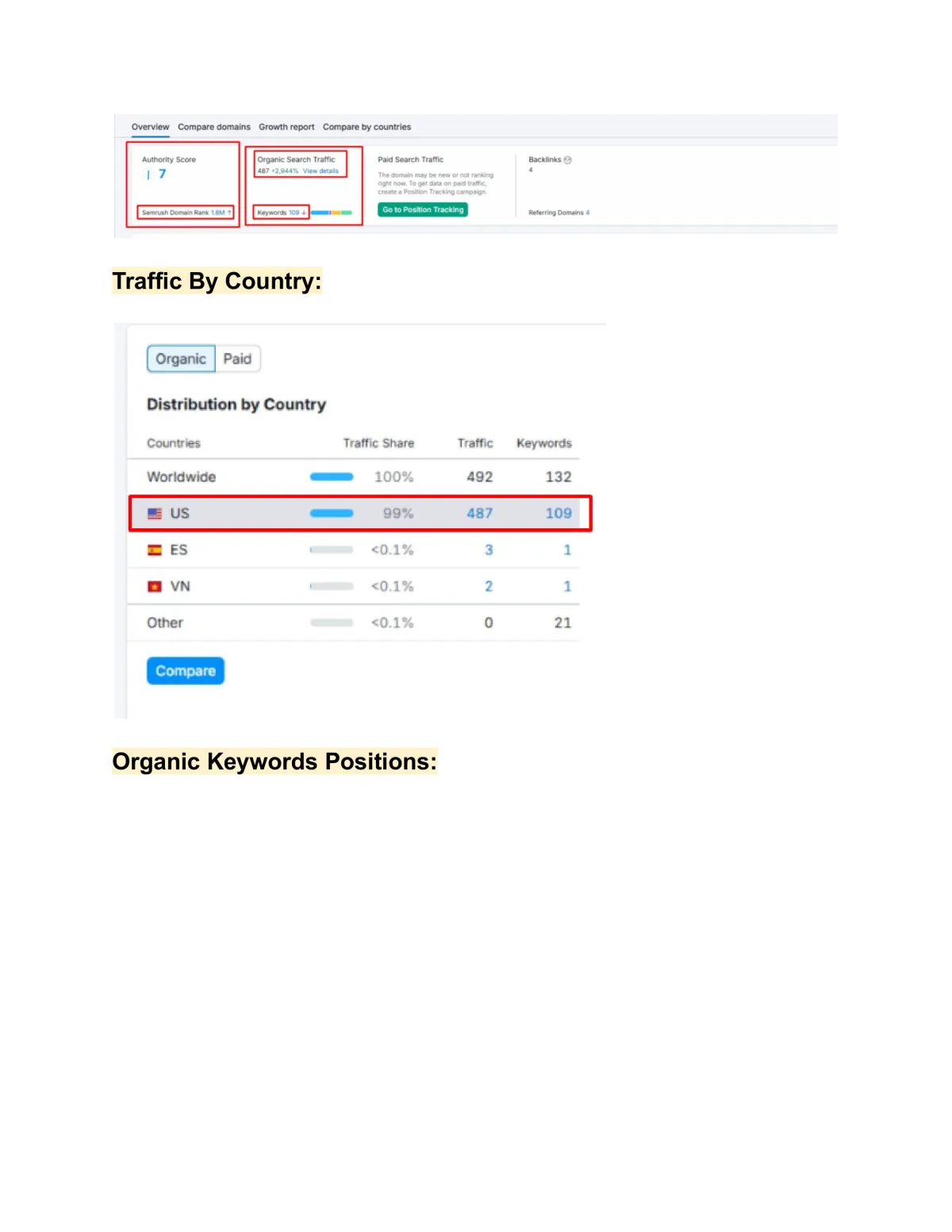Select the Organic toggle
952x1232 pixels.
point(181,359)
